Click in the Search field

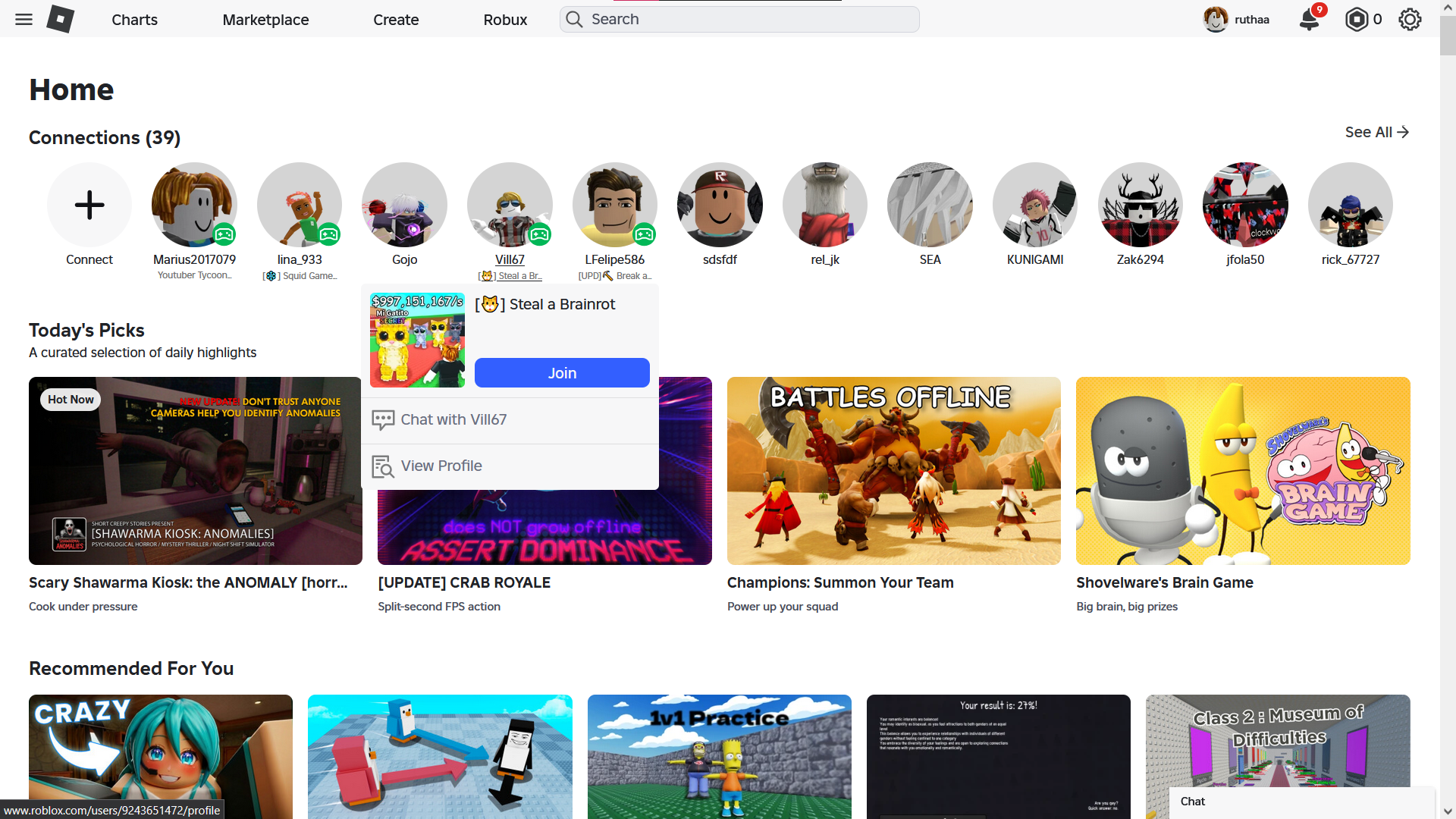click(x=739, y=19)
